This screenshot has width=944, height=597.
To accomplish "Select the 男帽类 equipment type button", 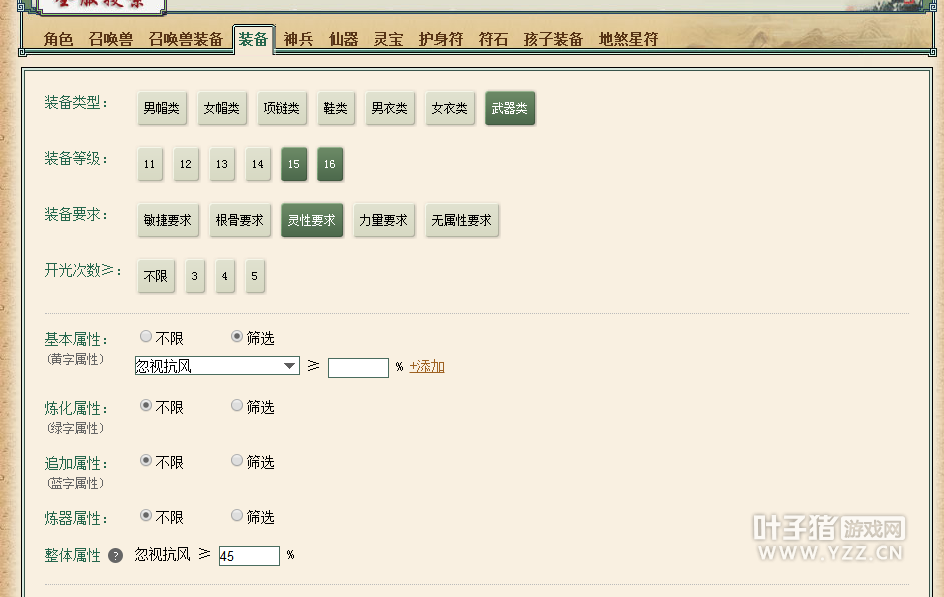I will click(161, 108).
